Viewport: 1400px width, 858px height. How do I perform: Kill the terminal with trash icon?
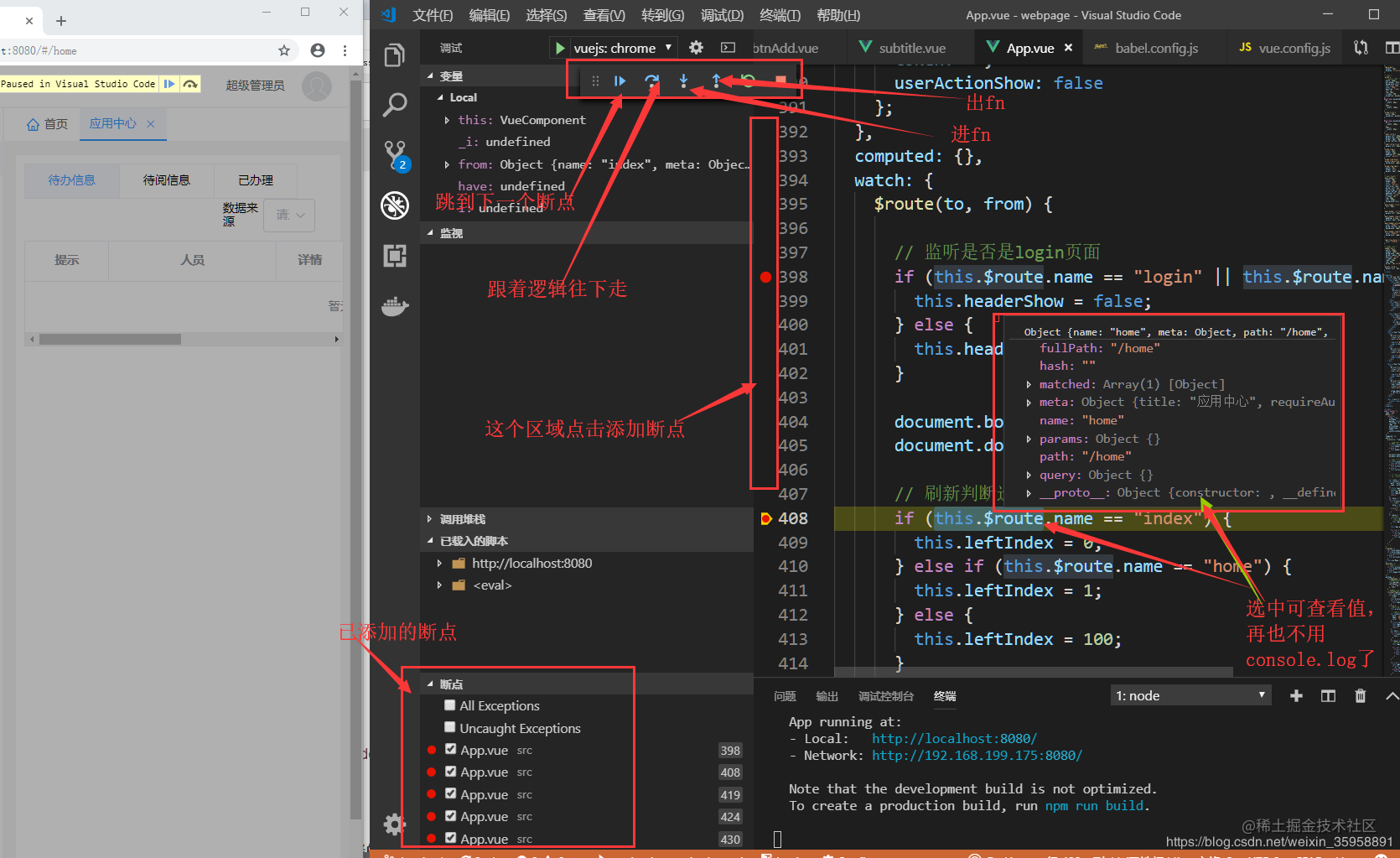[x=1360, y=695]
